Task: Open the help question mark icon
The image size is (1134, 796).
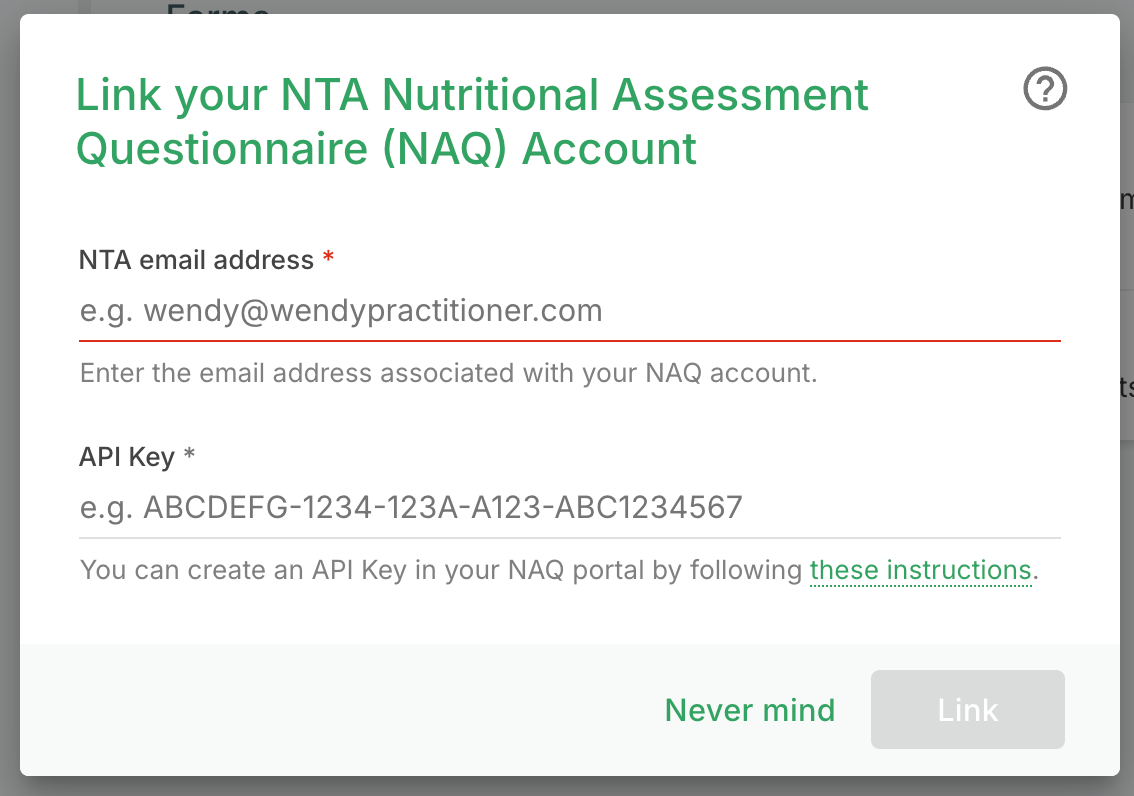Action: point(1046,90)
